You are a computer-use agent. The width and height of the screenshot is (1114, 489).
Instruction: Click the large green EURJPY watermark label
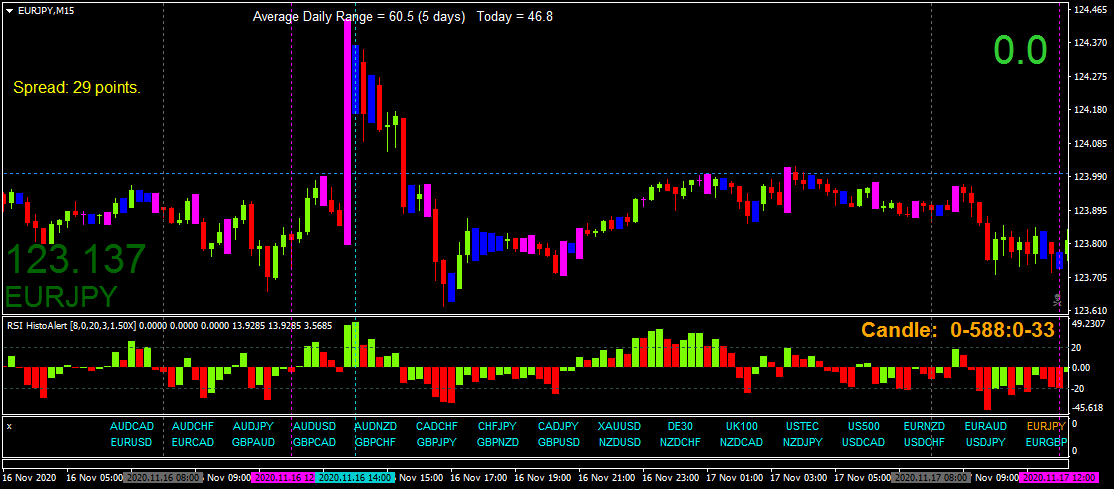[x=60, y=296]
